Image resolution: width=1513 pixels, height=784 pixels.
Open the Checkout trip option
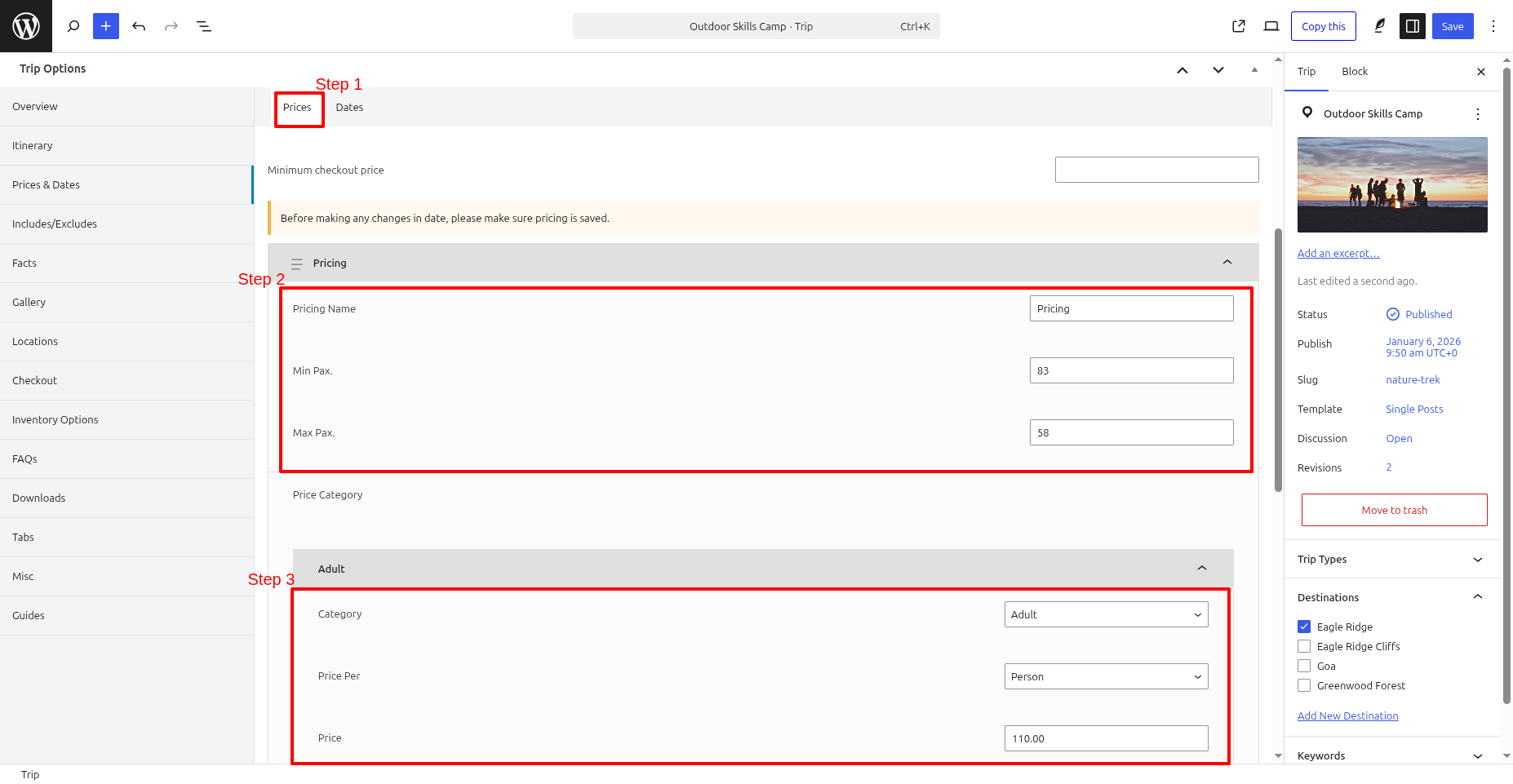(x=126, y=381)
